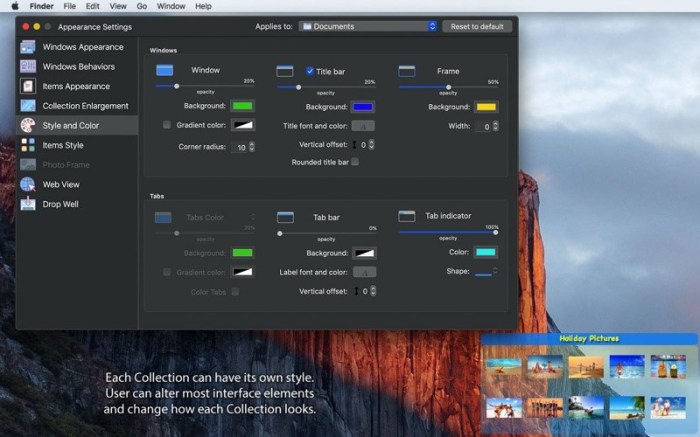Open Style and Color palette icon
This screenshot has height=437, width=700.
pos(28,125)
